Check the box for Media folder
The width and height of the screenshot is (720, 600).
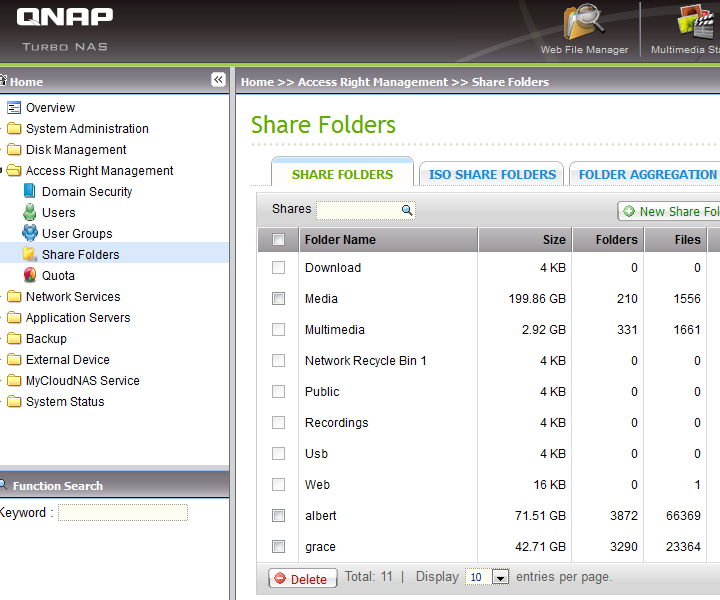279,298
